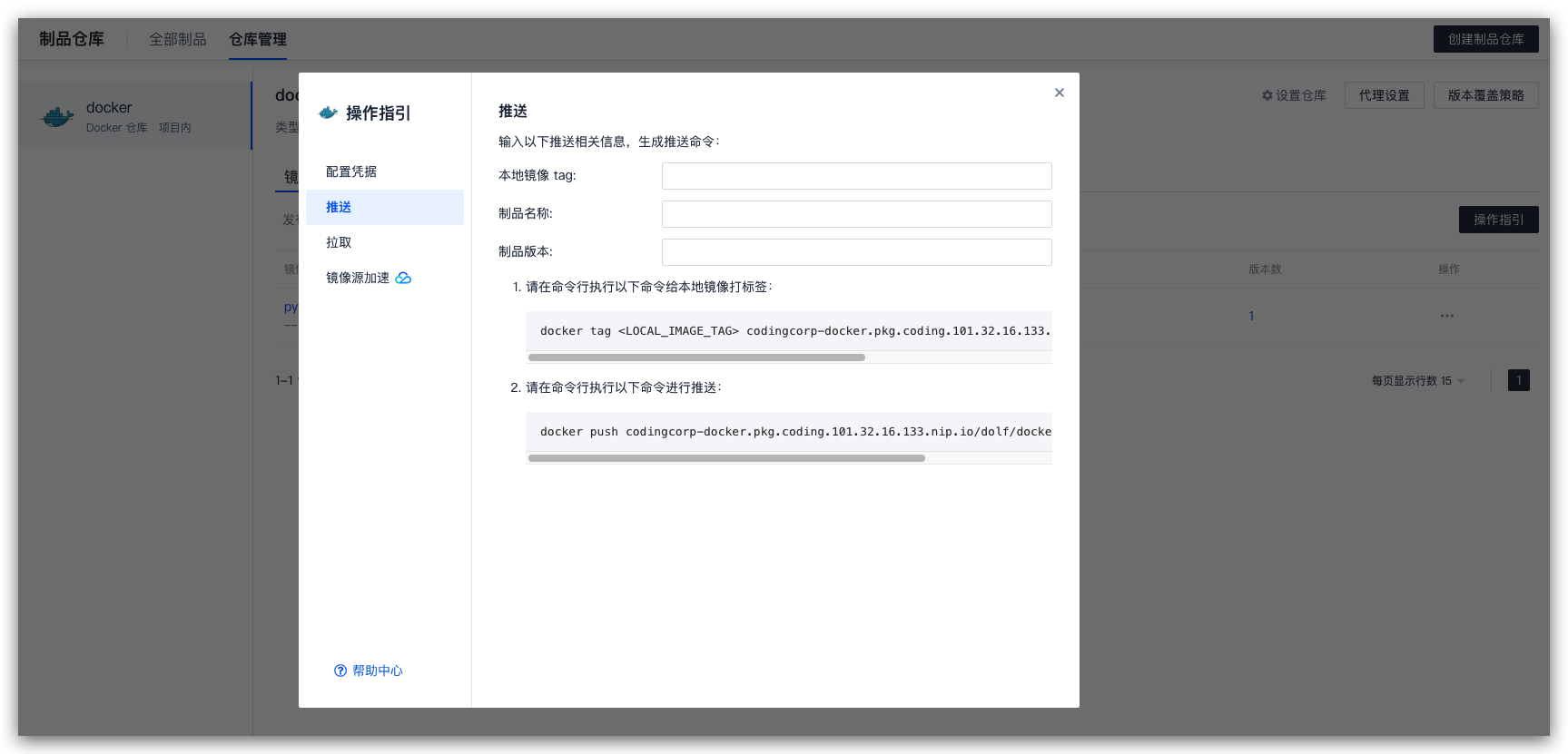Open the three-dot actions menu in table row
This screenshot has height=754, width=1568.
click(x=1446, y=316)
